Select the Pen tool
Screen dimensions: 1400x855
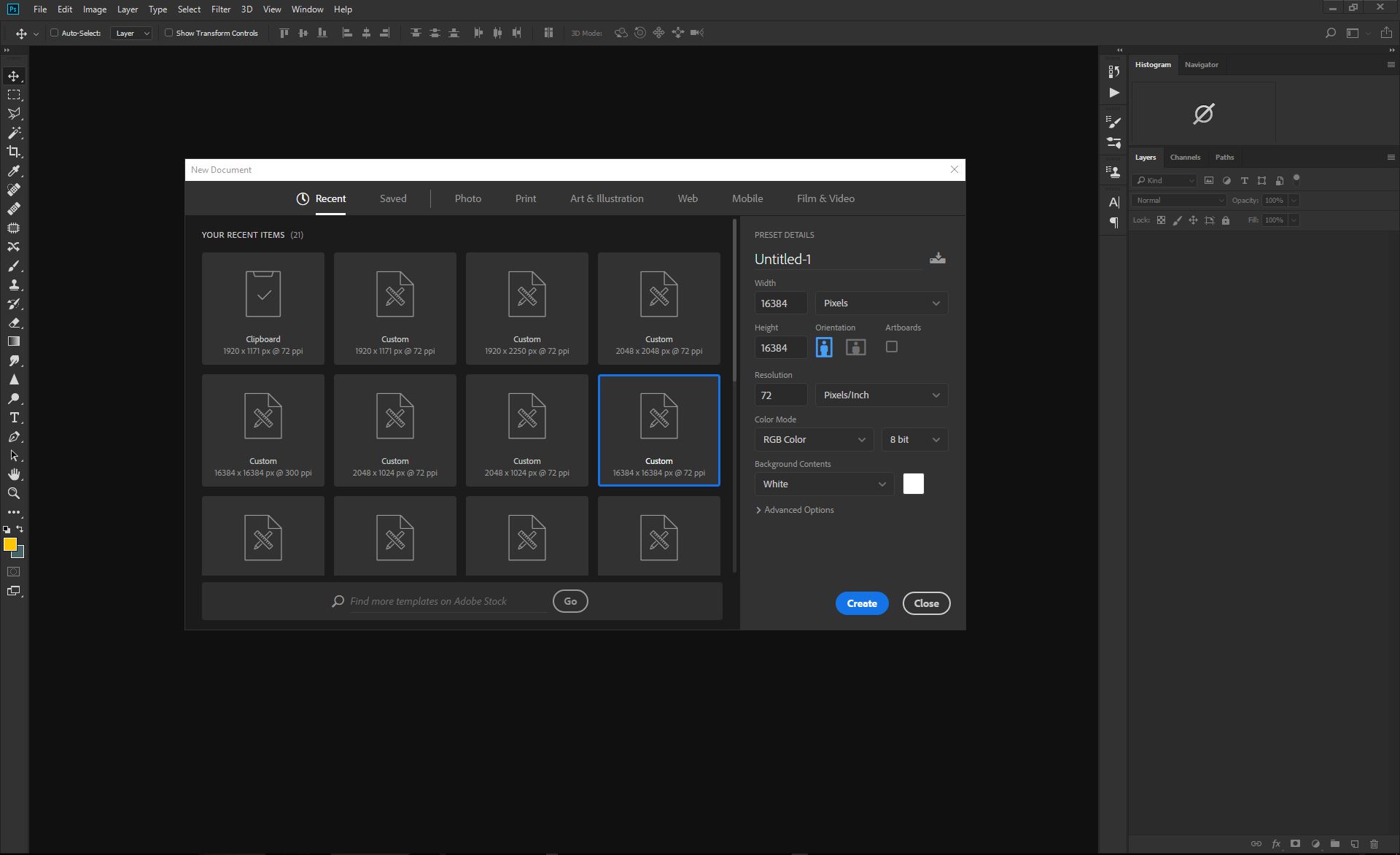tap(14, 436)
